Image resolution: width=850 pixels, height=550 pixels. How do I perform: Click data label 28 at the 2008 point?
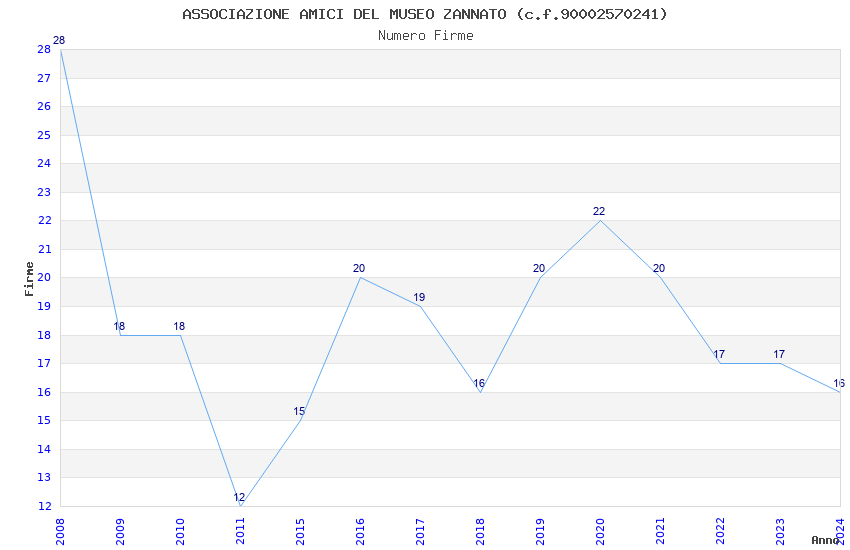[59, 40]
